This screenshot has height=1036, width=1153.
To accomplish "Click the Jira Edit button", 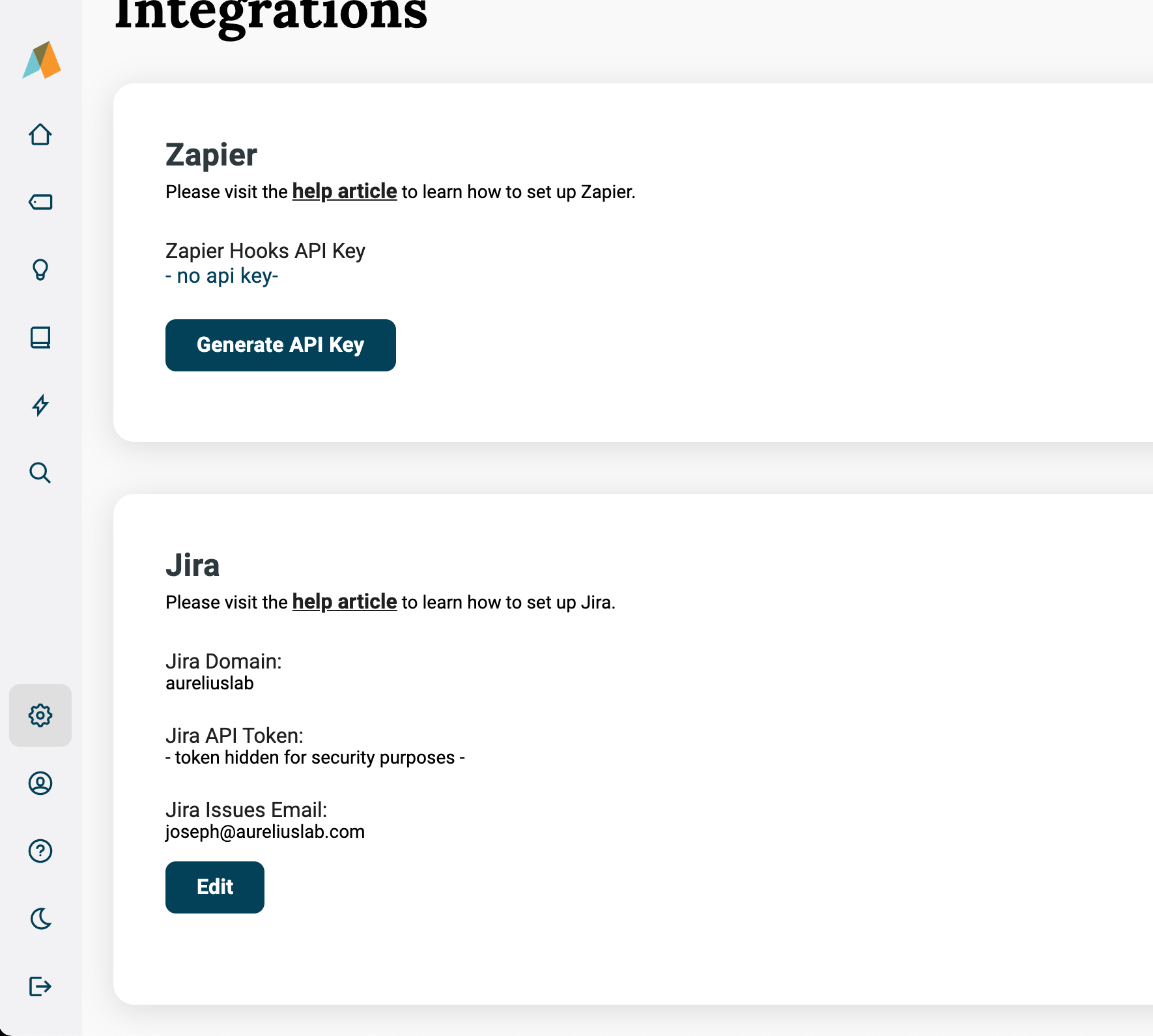I will point(215,887).
